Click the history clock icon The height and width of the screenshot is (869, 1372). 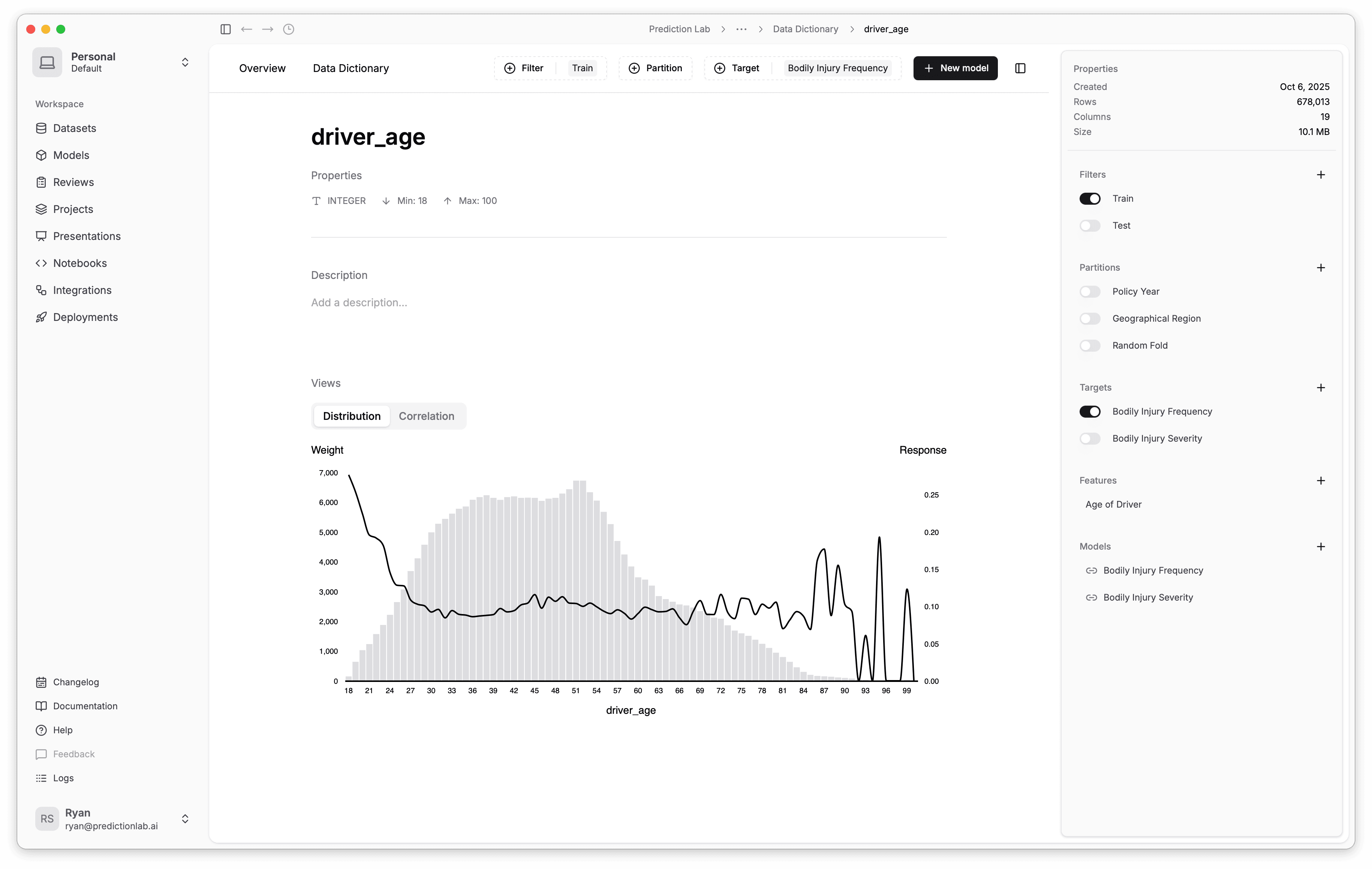[x=289, y=29]
